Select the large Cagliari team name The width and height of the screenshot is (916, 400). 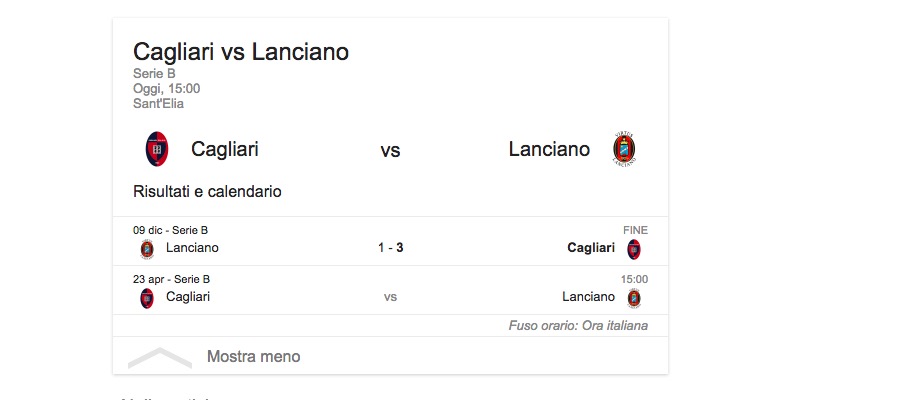coord(225,150)
